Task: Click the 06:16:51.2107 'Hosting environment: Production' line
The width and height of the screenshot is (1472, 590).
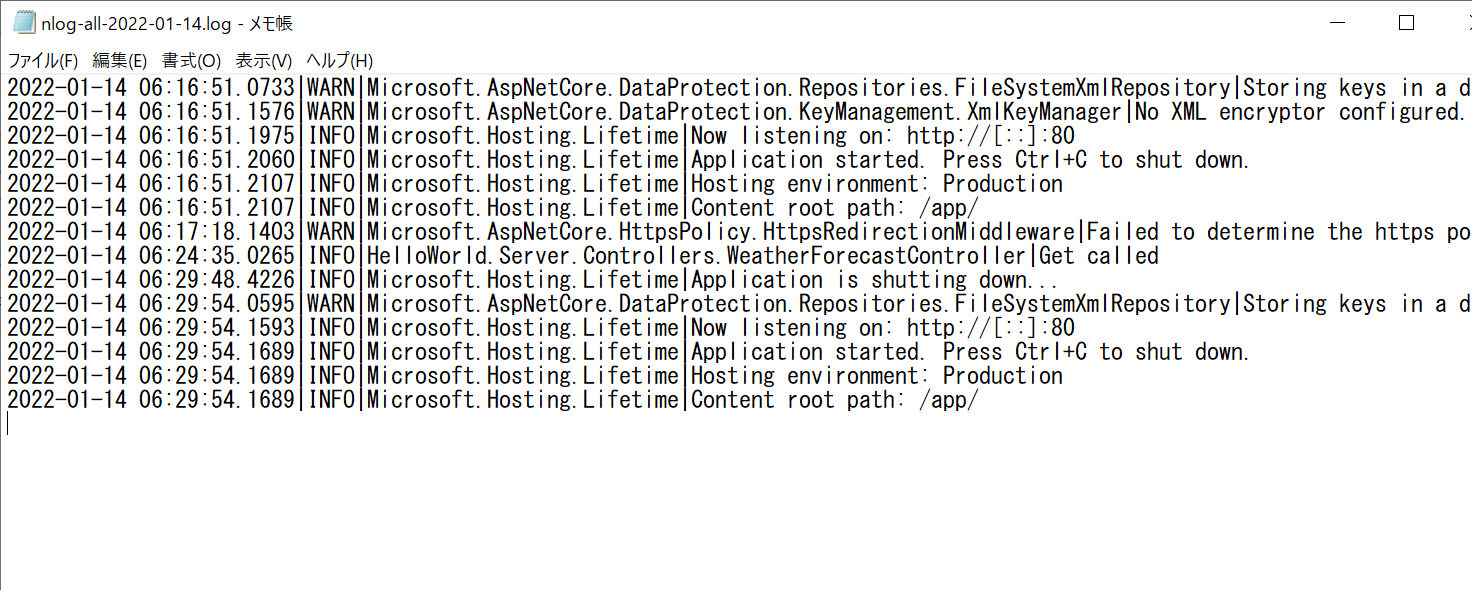Action: click(x=535, y=184)
